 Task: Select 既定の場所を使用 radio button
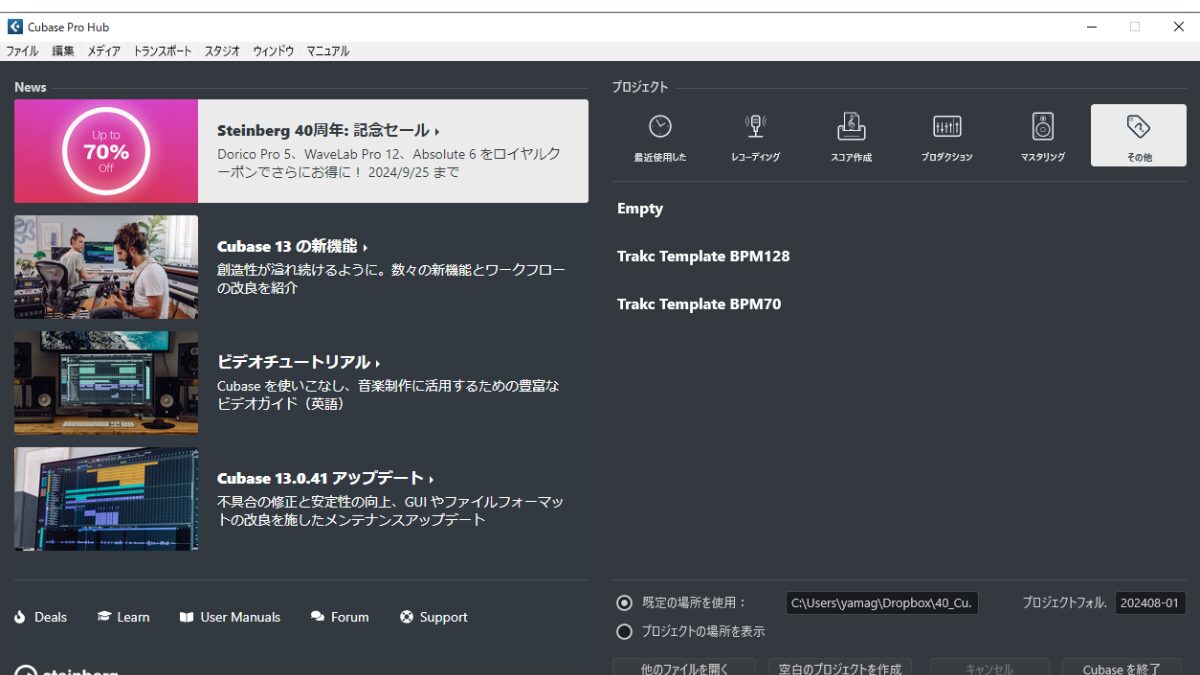click(625, 603)
